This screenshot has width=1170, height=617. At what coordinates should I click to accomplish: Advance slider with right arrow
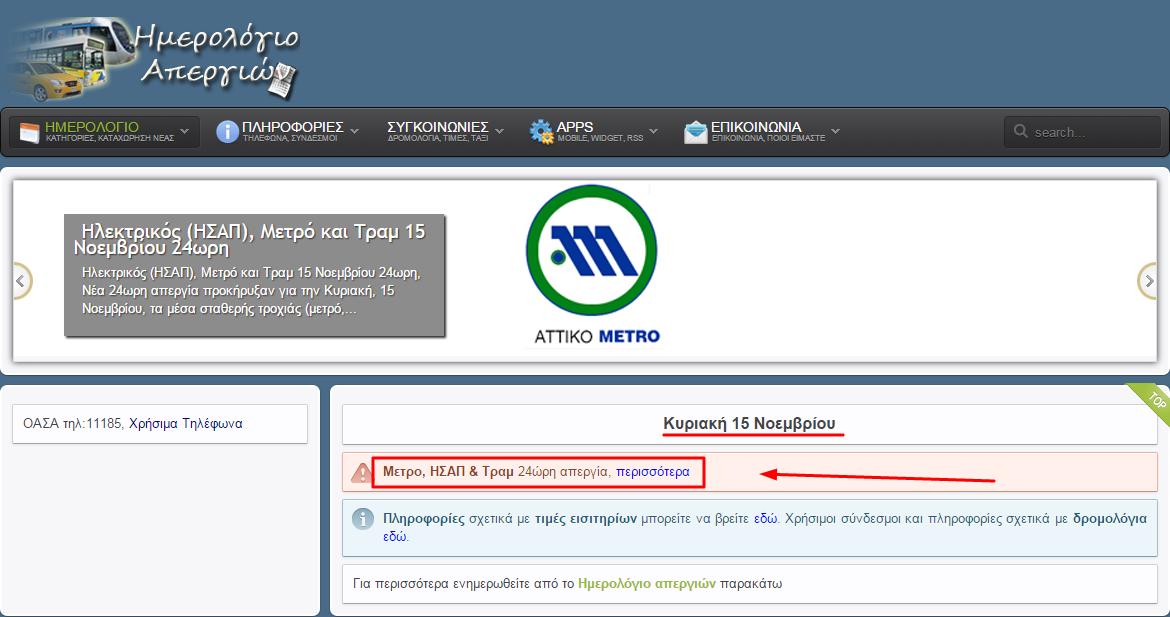[x=1148, y=281]
